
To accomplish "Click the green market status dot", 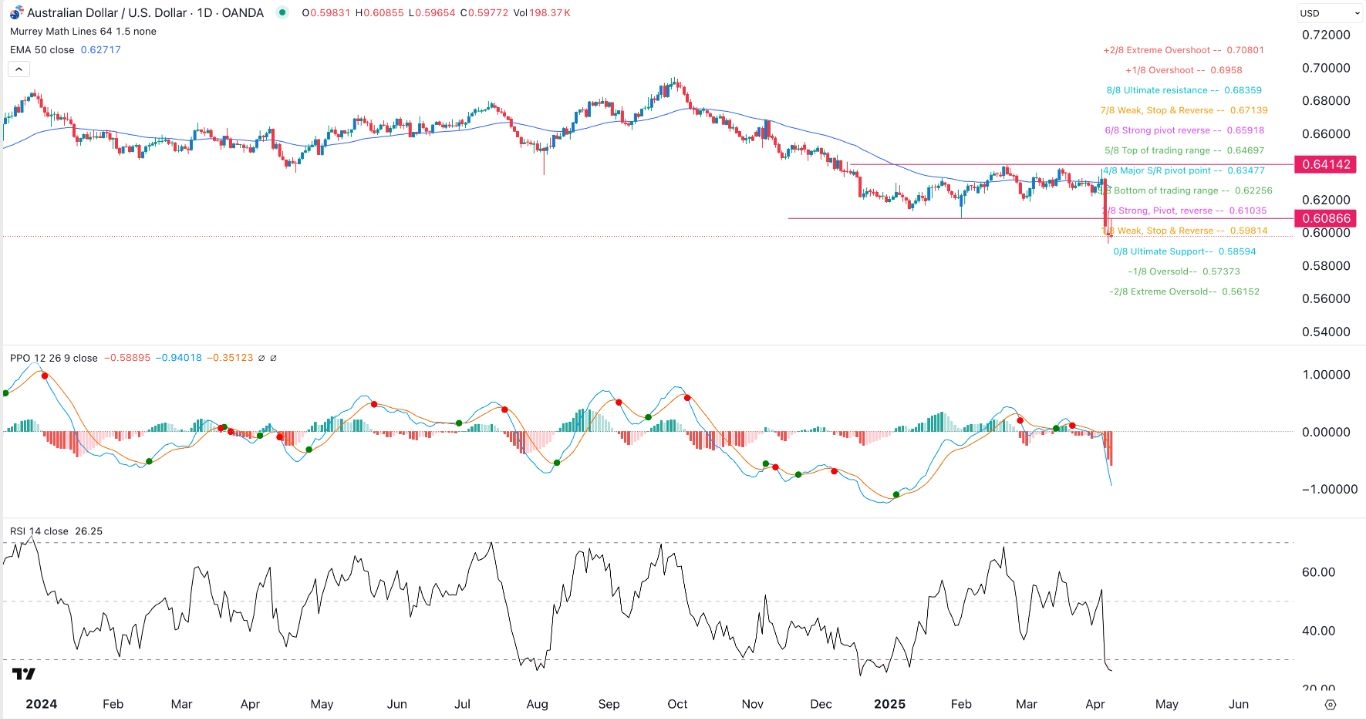I will (284, 13).
